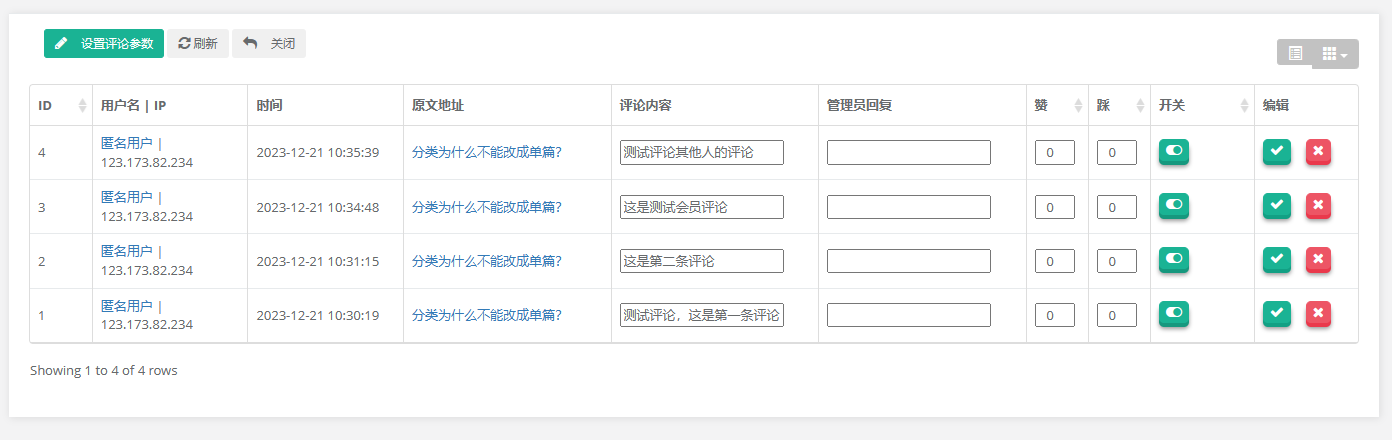The image size is (1392, 440).
Task: Toggle the switch for comment ID 1
Action: pyautogui.click(x=1174, y=313)
